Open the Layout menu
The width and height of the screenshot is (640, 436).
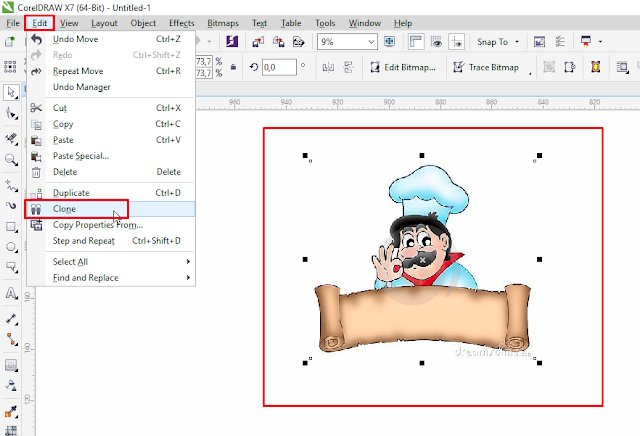click(x=104, y=23)
